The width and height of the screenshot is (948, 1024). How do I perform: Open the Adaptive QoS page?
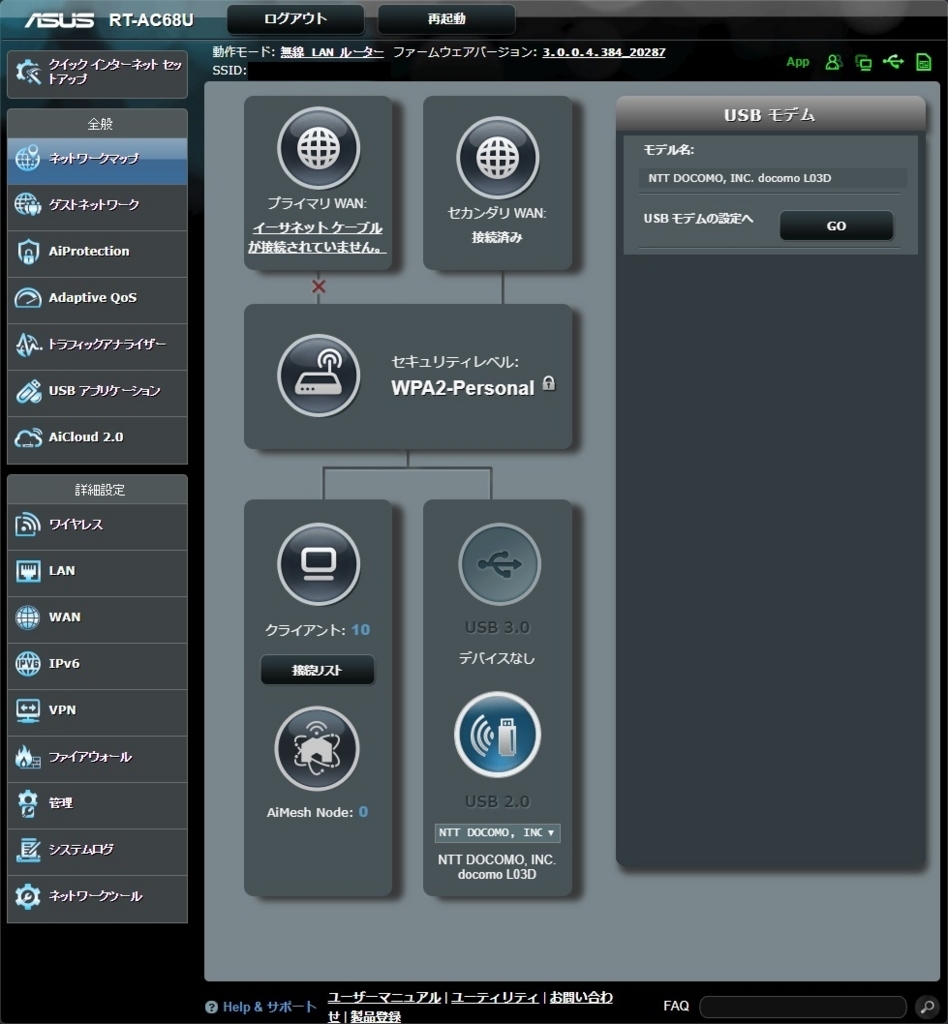97,298
